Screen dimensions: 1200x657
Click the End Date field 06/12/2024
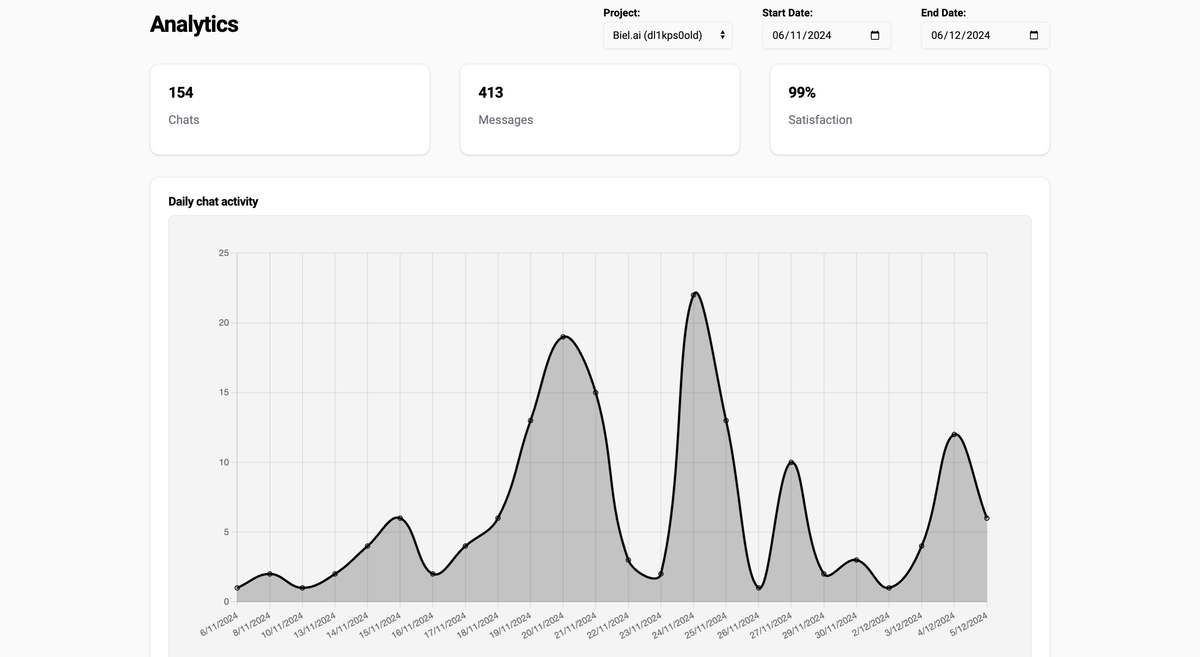point(985,35)
